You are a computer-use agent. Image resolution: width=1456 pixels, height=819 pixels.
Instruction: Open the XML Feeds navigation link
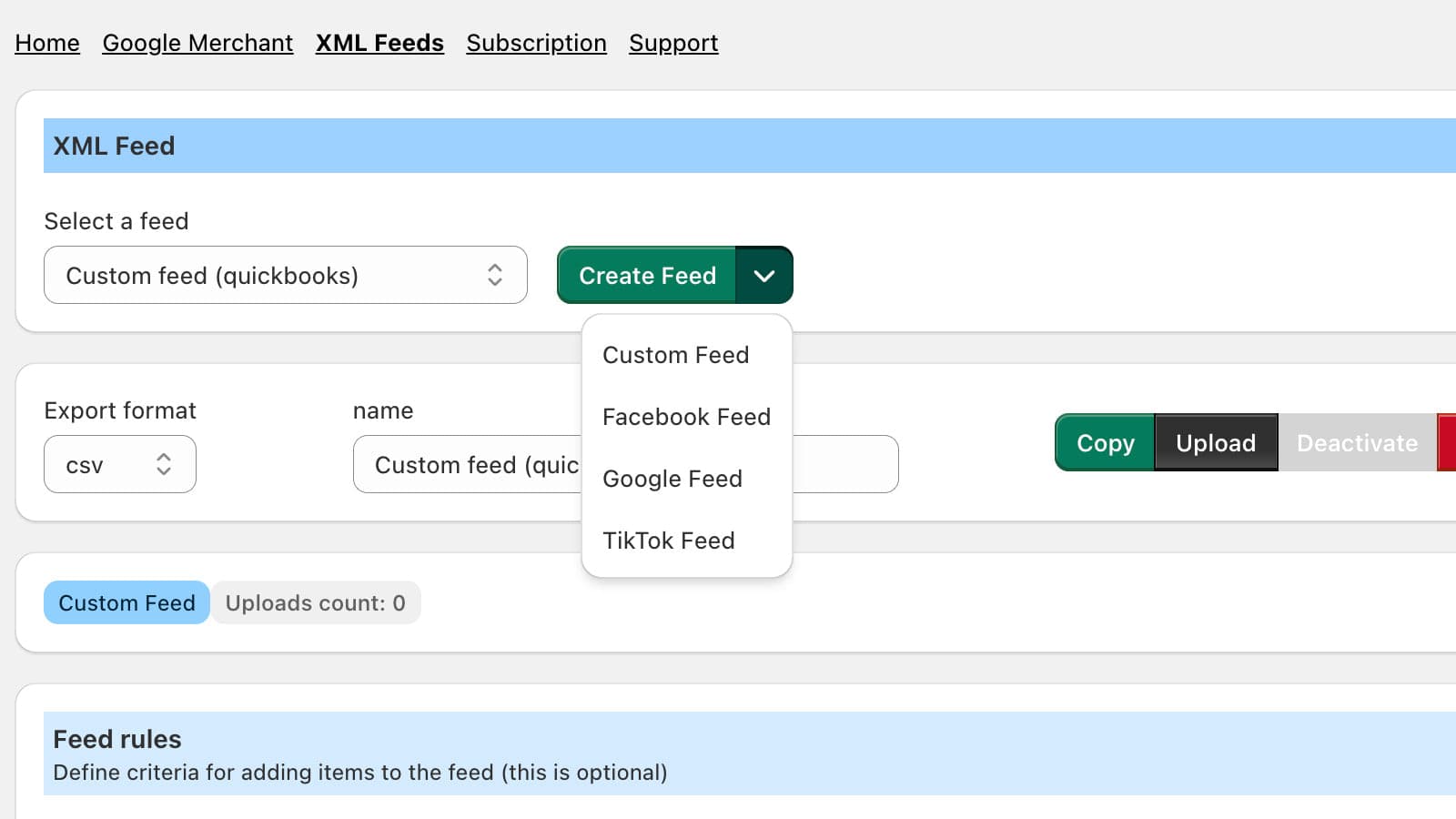(379, 43)
